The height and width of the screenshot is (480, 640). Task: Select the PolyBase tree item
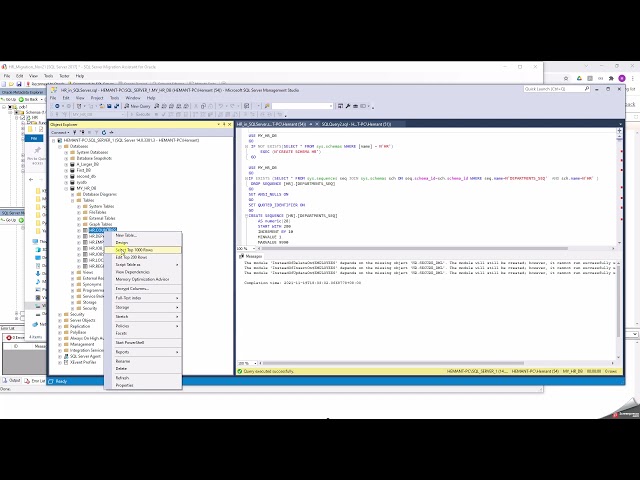(x=80, y=332)
